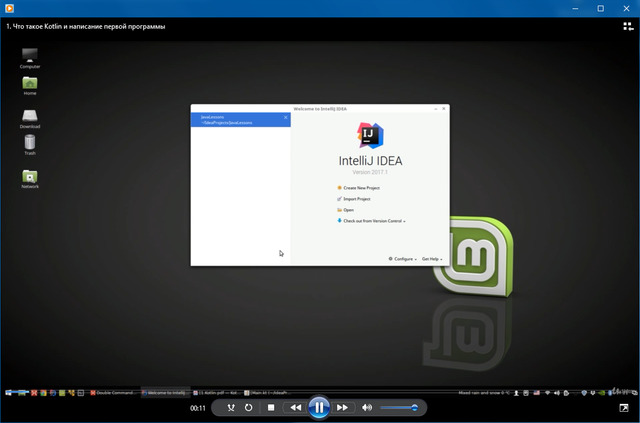Image resolution: width=640 pixels, height=423 pixels.
Task: Toggle repeat mode in the player
Action: click(249, 408)
